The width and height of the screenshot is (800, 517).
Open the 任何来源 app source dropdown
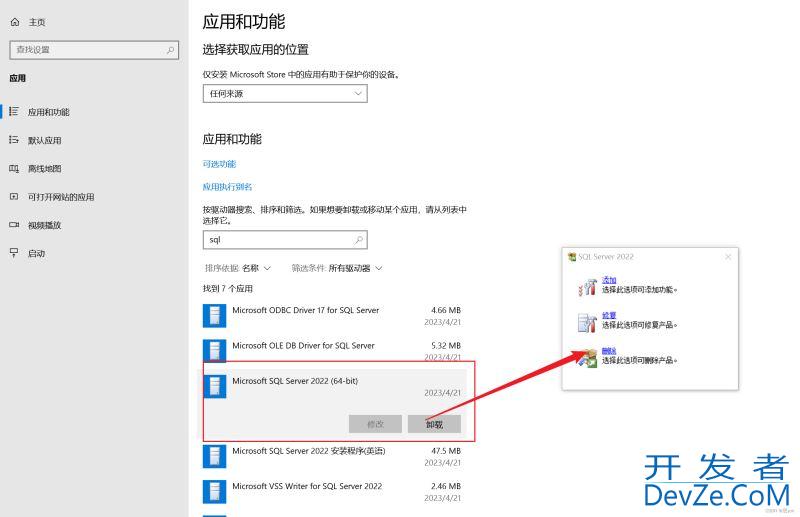pyautogui.click(x=285, y=93)
